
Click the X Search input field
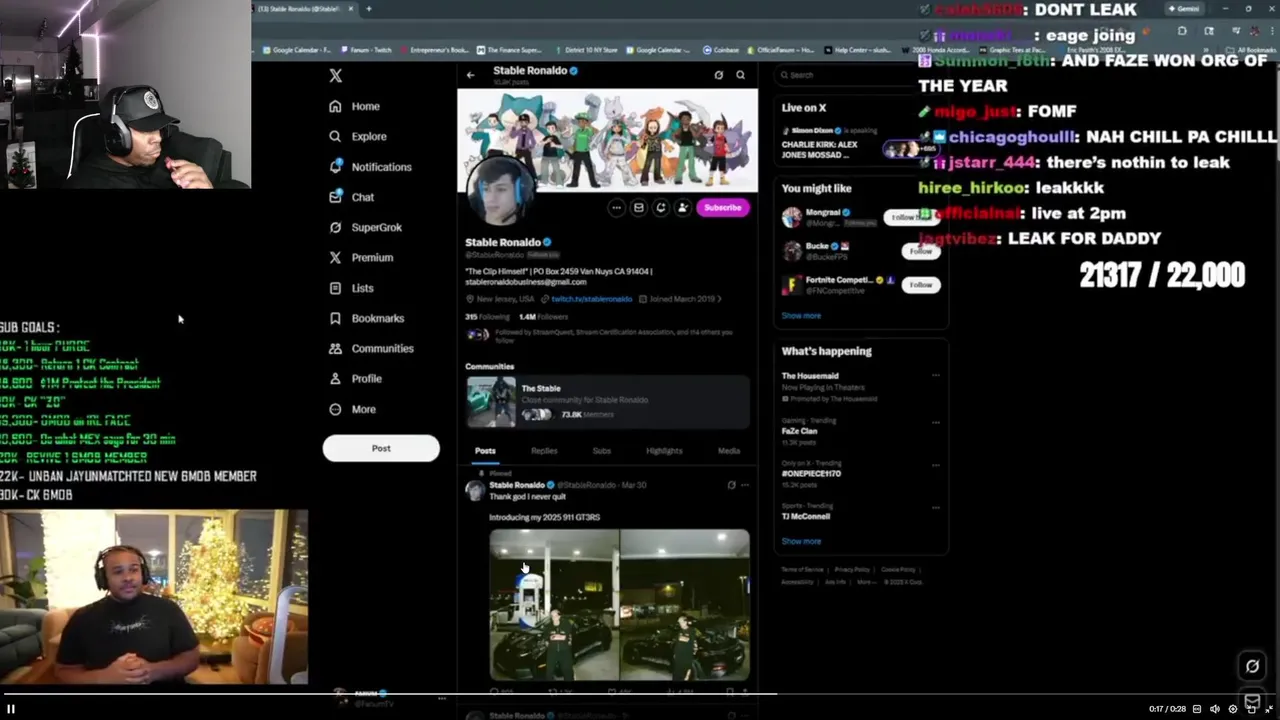(x=860, y=75)
